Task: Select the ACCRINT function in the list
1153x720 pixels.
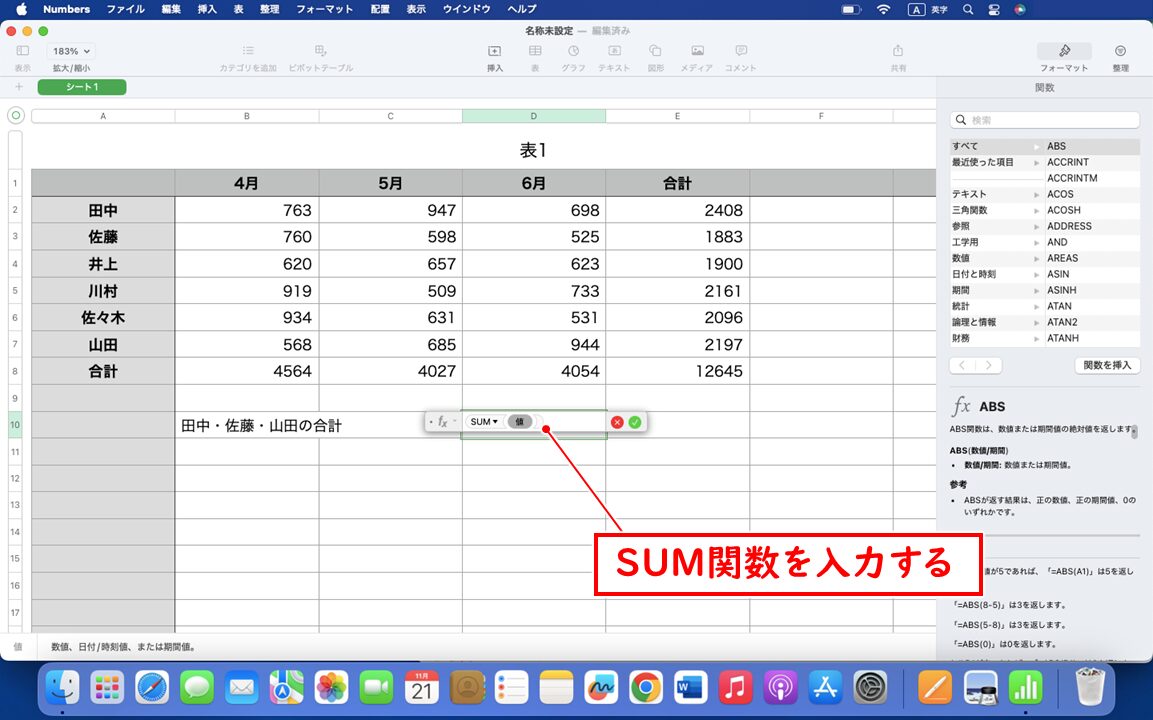Action: [x=1068, y=162]
